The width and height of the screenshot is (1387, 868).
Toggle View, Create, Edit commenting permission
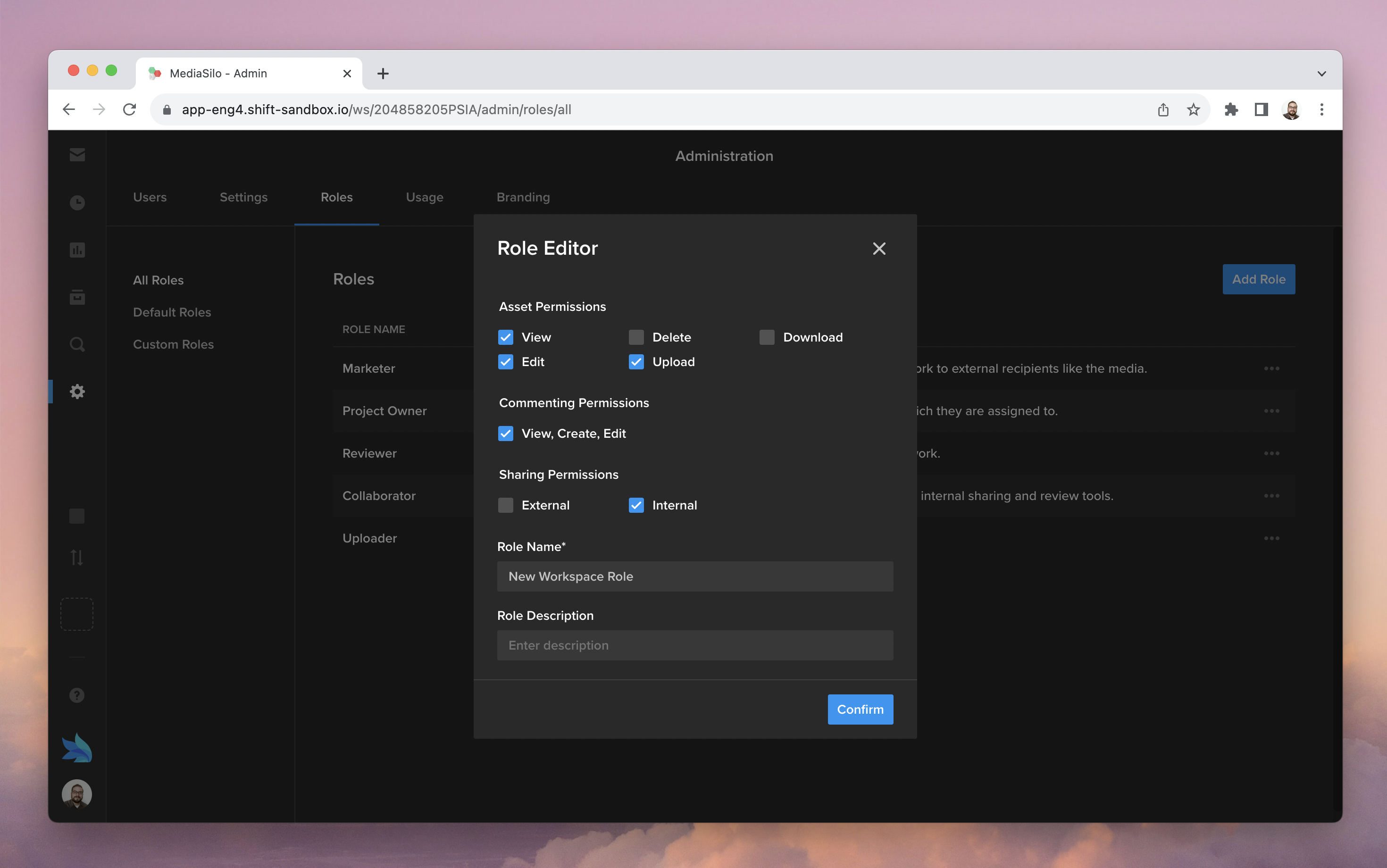(505, 434)
